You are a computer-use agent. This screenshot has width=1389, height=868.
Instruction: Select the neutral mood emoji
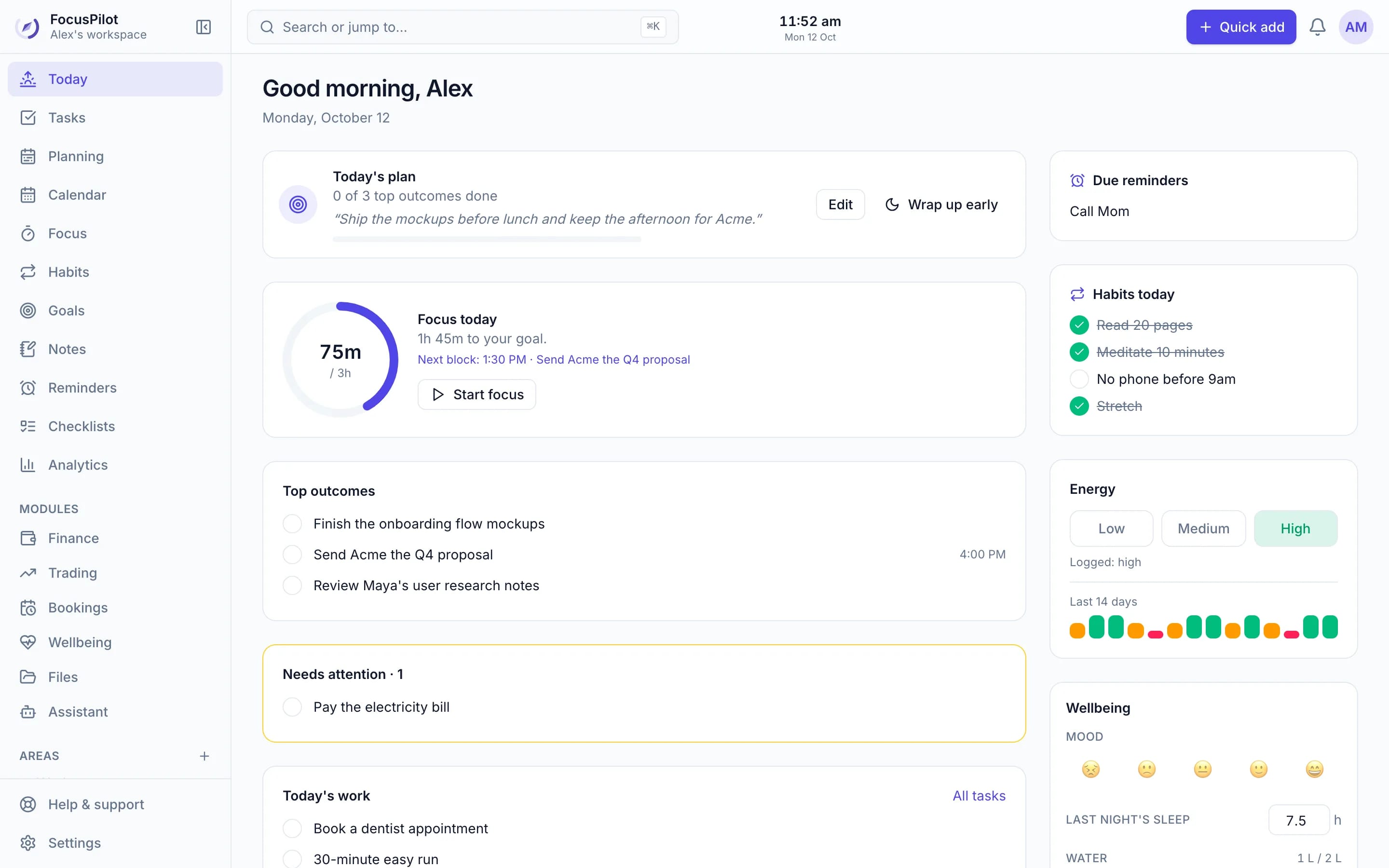click(x=1202, y=769)
